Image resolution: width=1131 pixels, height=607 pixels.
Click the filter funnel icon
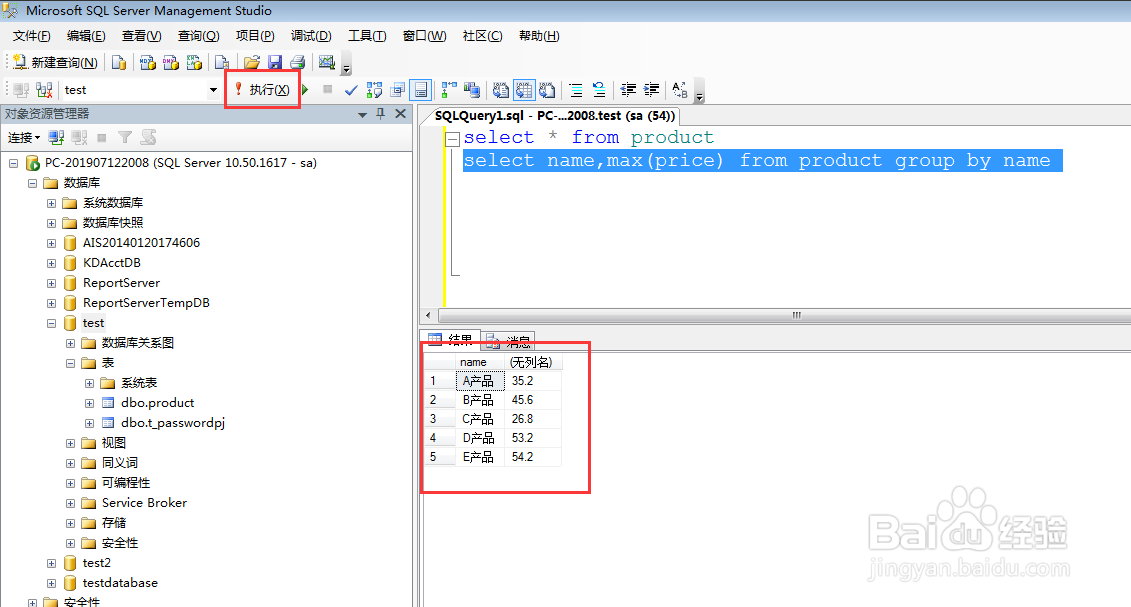pyautogui.click(x=125, y=138)
